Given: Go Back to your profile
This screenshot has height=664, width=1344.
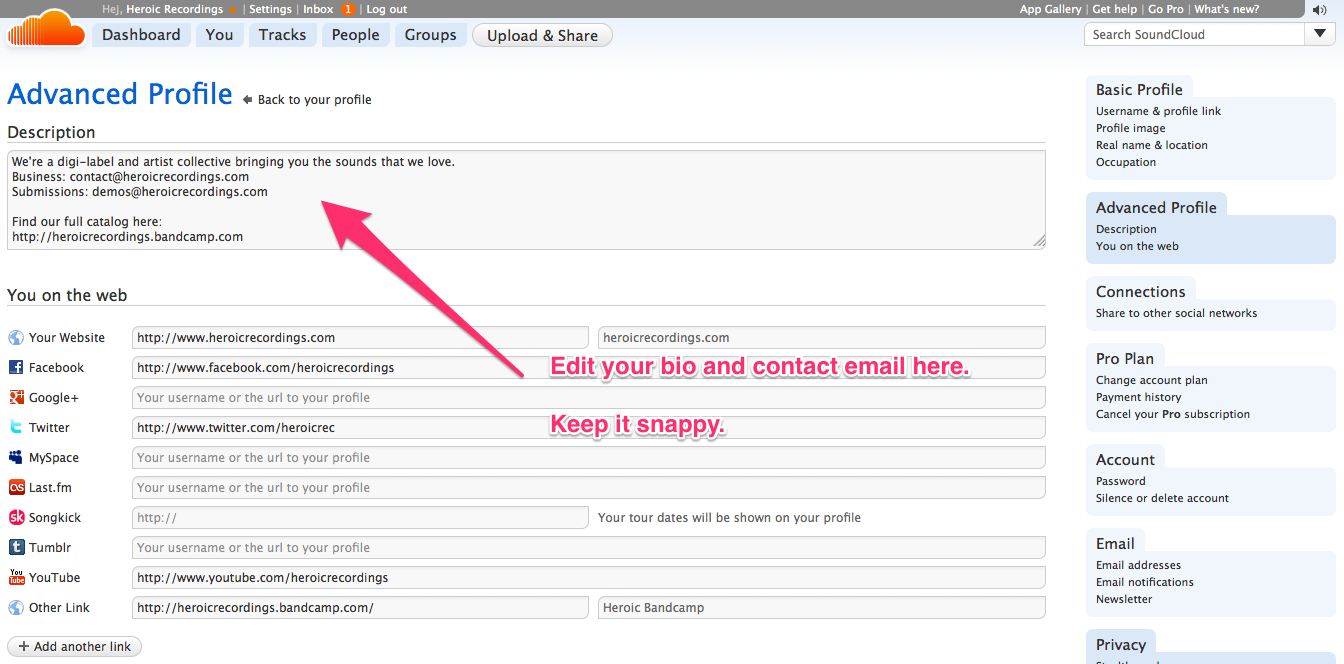Looking at the screenshot, I should (x=314, y=100).
